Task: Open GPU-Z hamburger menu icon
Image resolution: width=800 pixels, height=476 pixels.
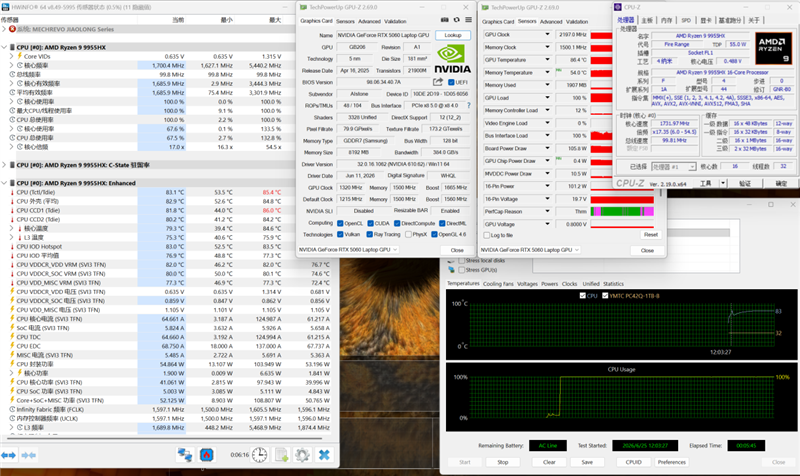Action: click(x=468, y=20)
